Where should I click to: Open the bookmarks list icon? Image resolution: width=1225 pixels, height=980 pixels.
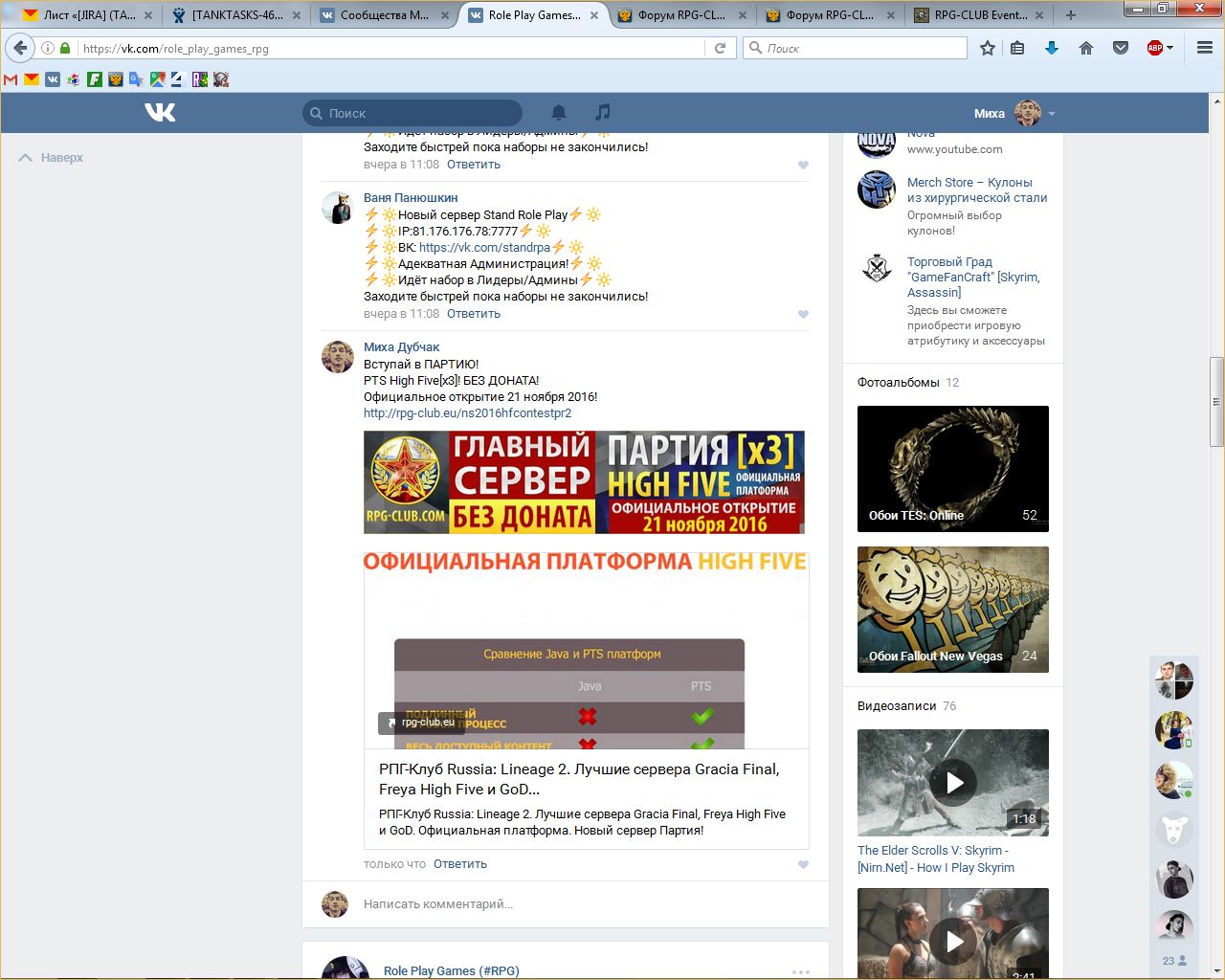(x=1017, y=48)
